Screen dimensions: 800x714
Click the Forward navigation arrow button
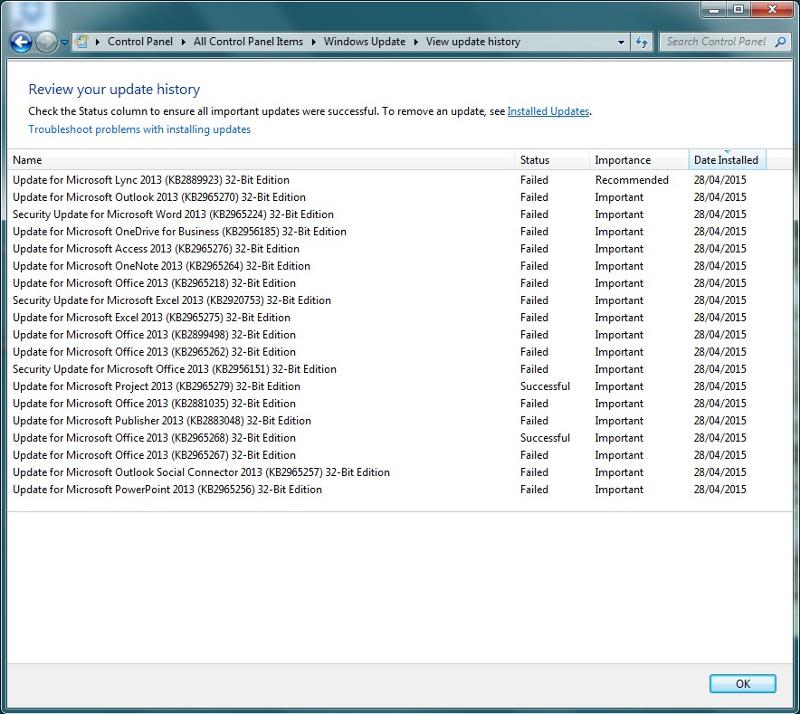pyautogui.click(x=46, y=42)
